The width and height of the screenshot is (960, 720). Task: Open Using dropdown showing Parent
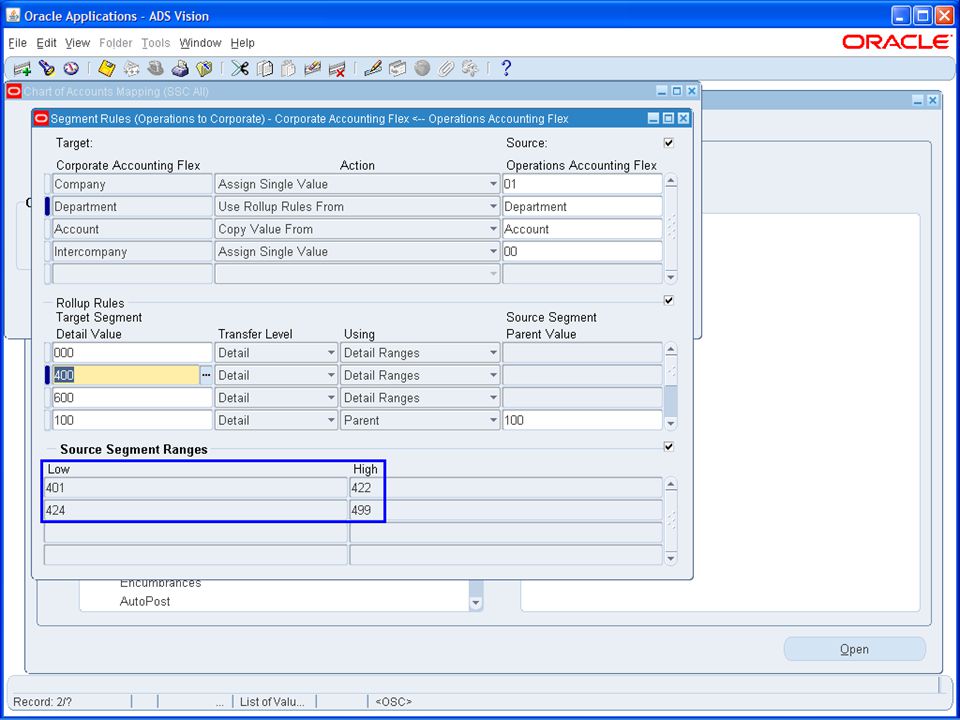point(493,421)
